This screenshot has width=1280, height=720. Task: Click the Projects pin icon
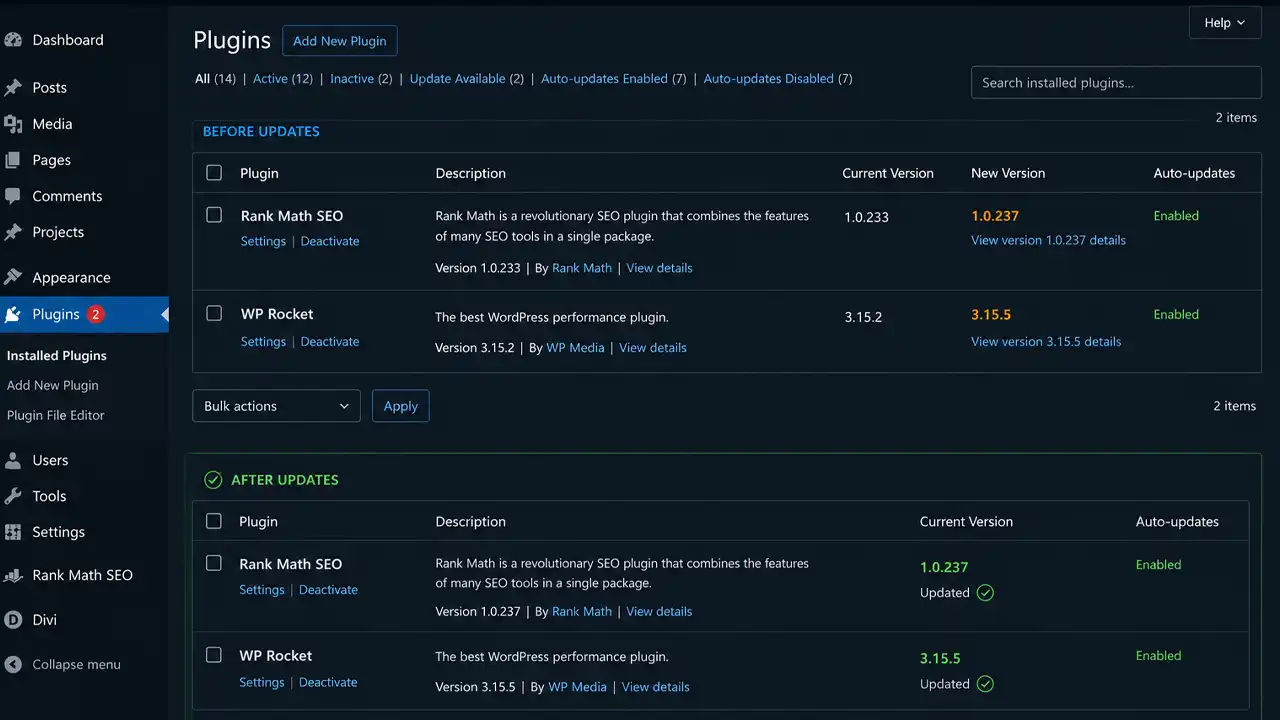pyautogui.click(x=13, y=232)
